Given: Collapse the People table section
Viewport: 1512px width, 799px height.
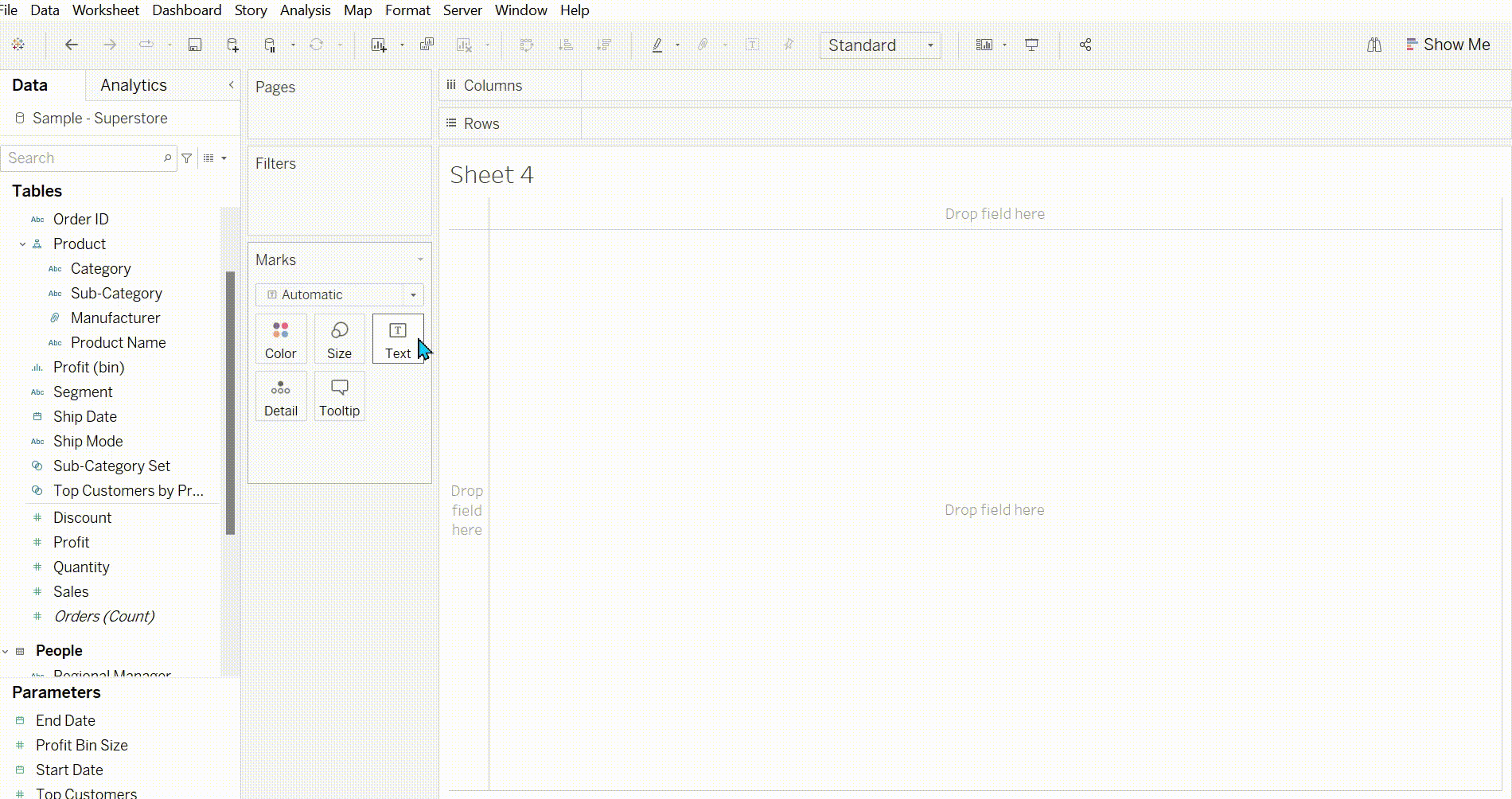Looking at the screenshot, I should coord(6,651).
